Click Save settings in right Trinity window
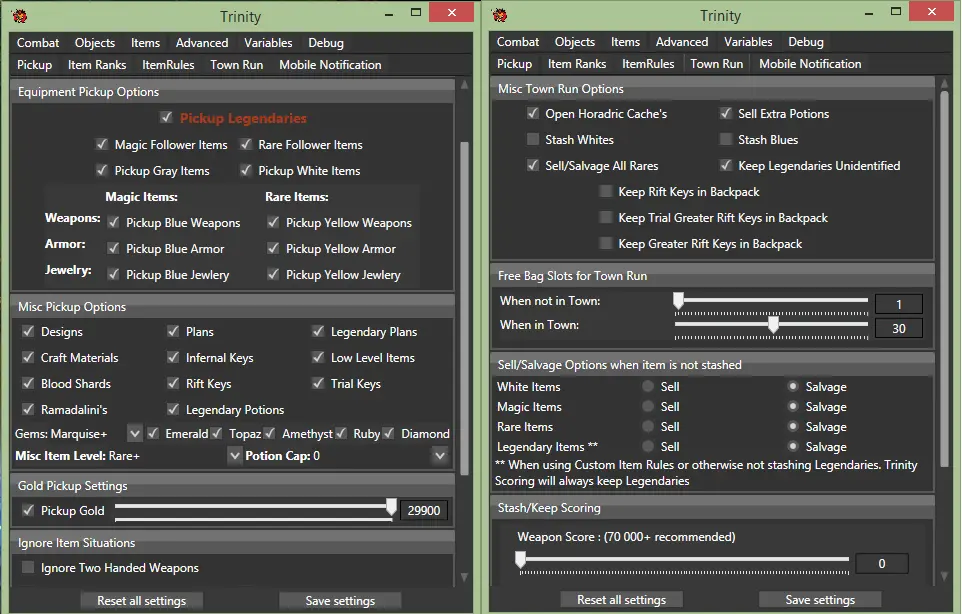Viewport: 962px width, 614px height. tap(820, 599)
